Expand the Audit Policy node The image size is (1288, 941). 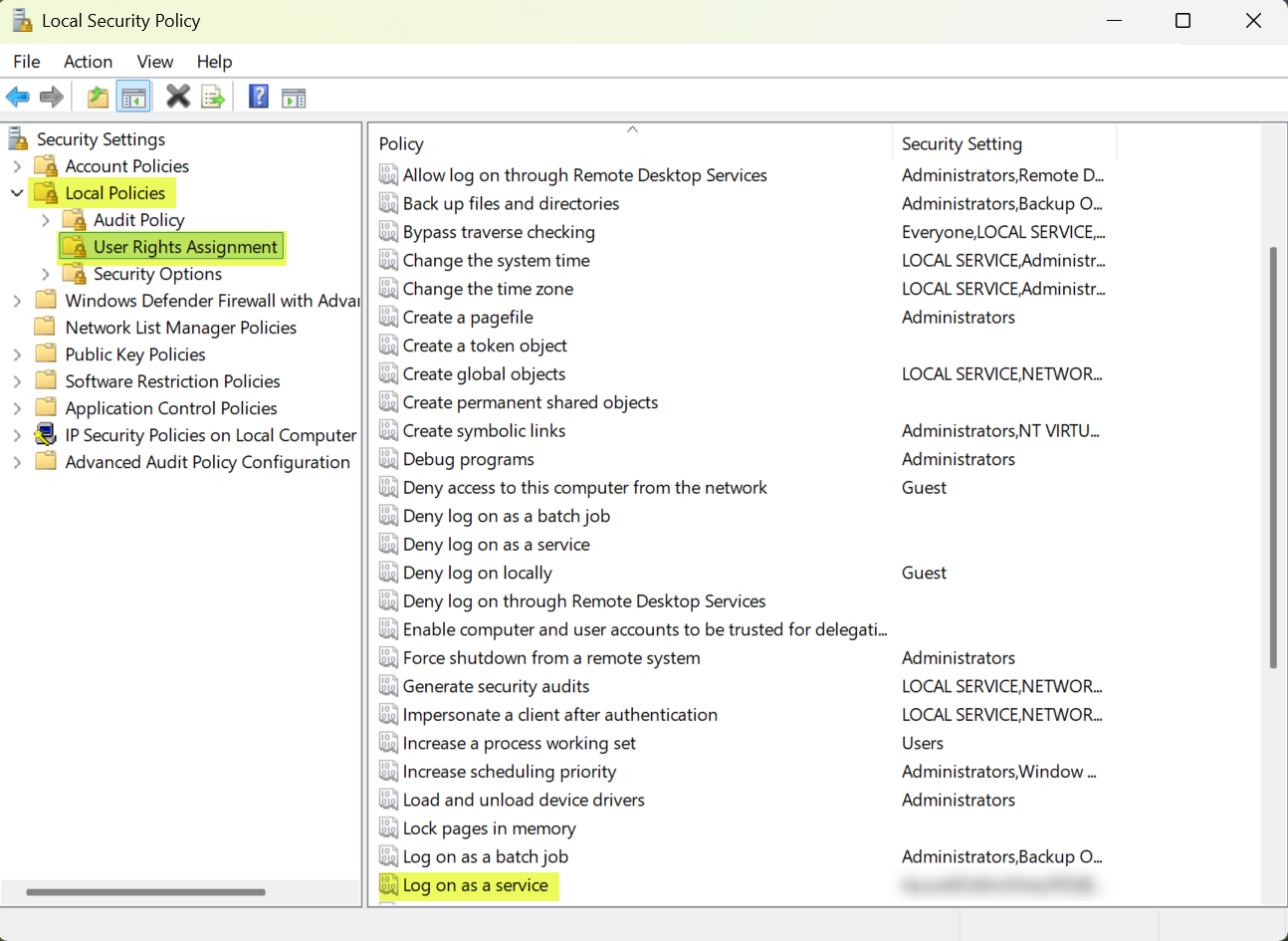pos(46,220)
